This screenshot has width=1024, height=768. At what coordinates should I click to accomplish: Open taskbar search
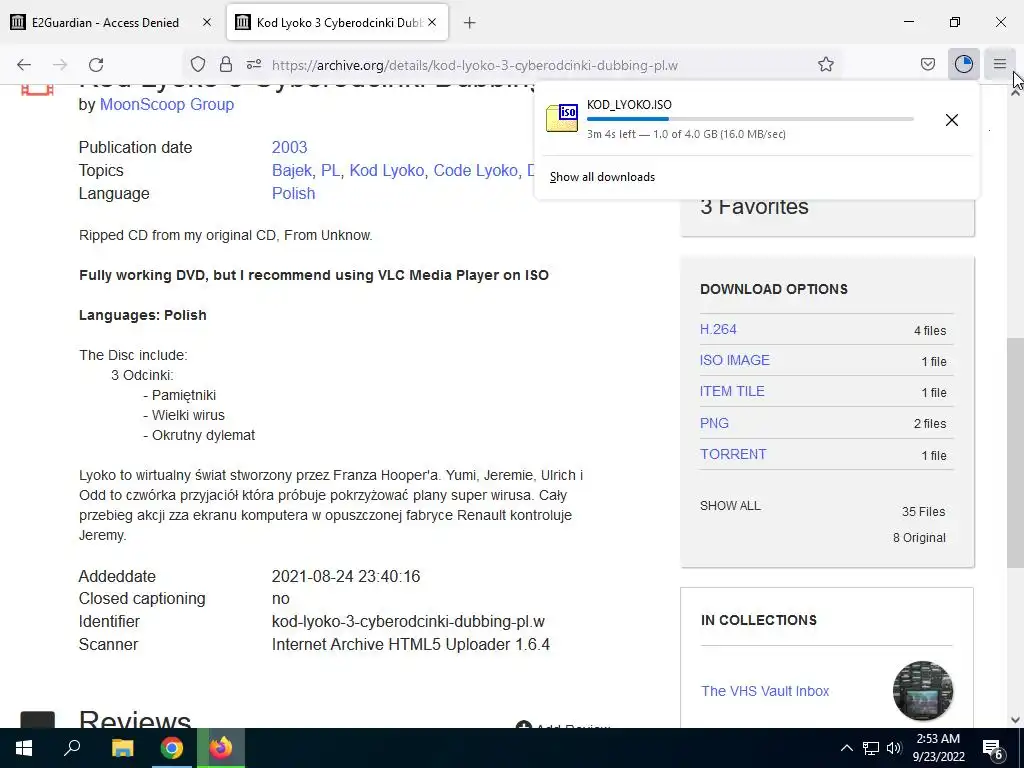point(72,748)
